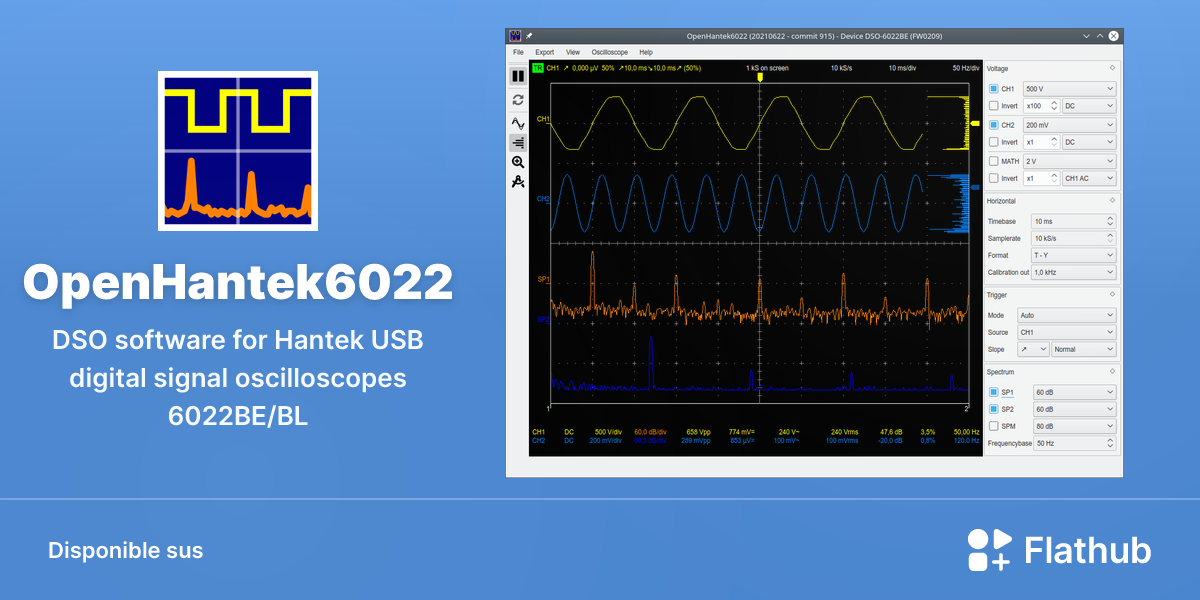Click the large OpenHantek6022 logo image

(238, 151)
